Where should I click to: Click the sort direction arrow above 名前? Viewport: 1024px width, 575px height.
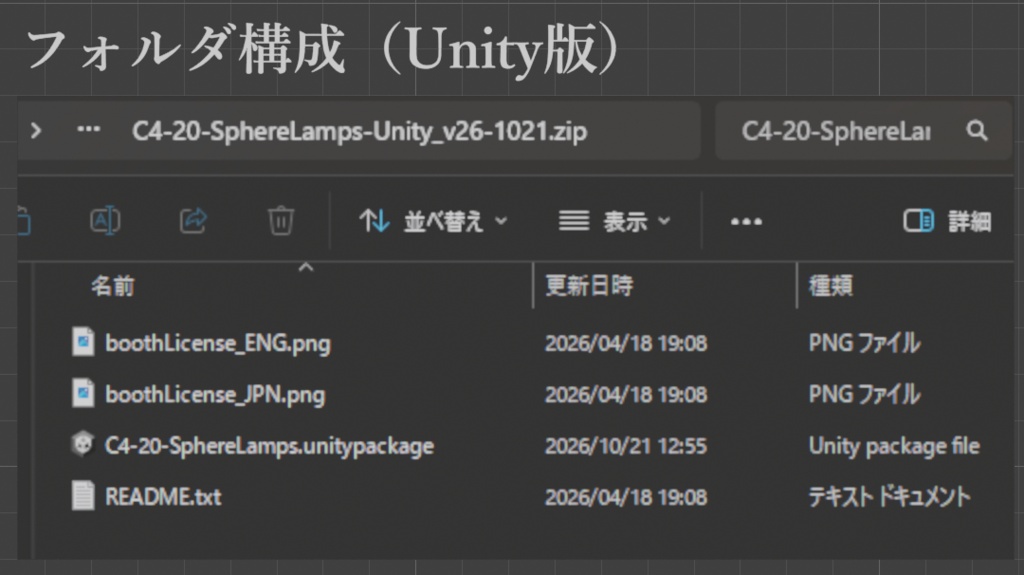click(306, 267)
